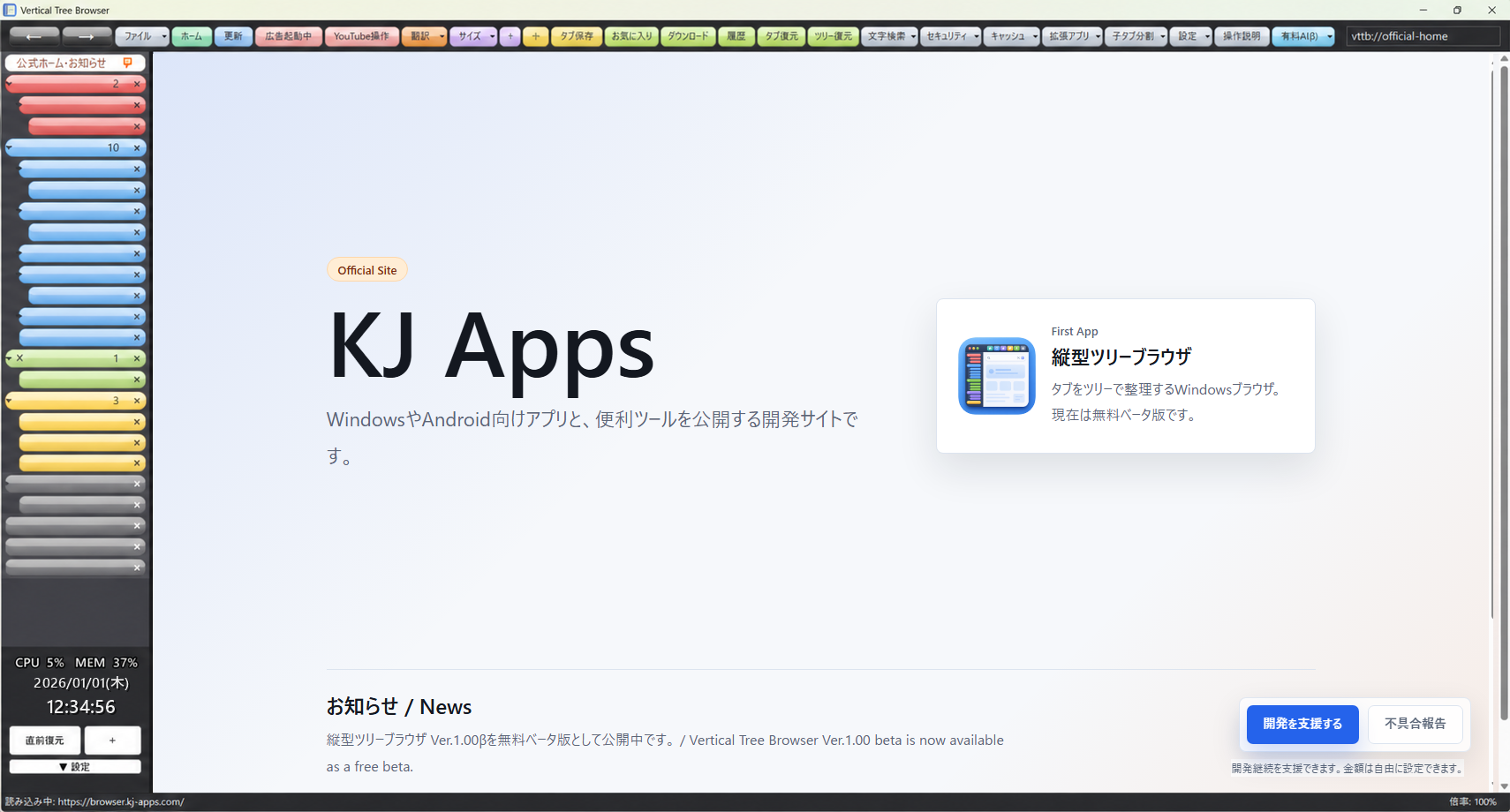Click the 更新 refresh button
This screenshot has width=1510, height=812.
233,36
